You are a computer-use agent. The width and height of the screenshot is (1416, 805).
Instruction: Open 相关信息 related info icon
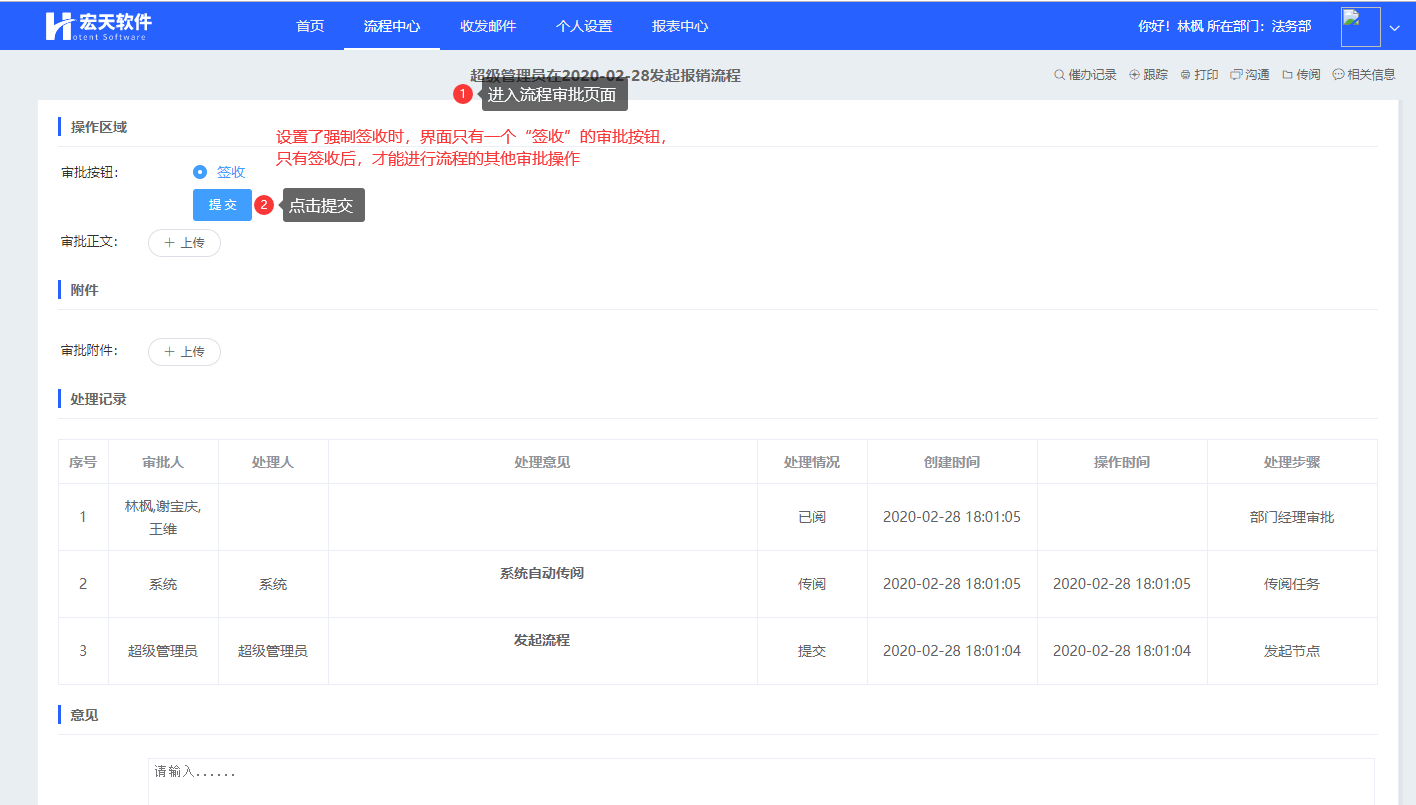pyautogui.click(x=1338, y=75)
